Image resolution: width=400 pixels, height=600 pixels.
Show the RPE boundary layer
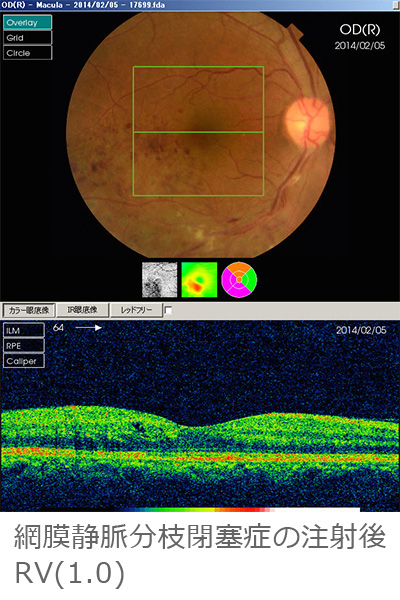click(24, 346)
